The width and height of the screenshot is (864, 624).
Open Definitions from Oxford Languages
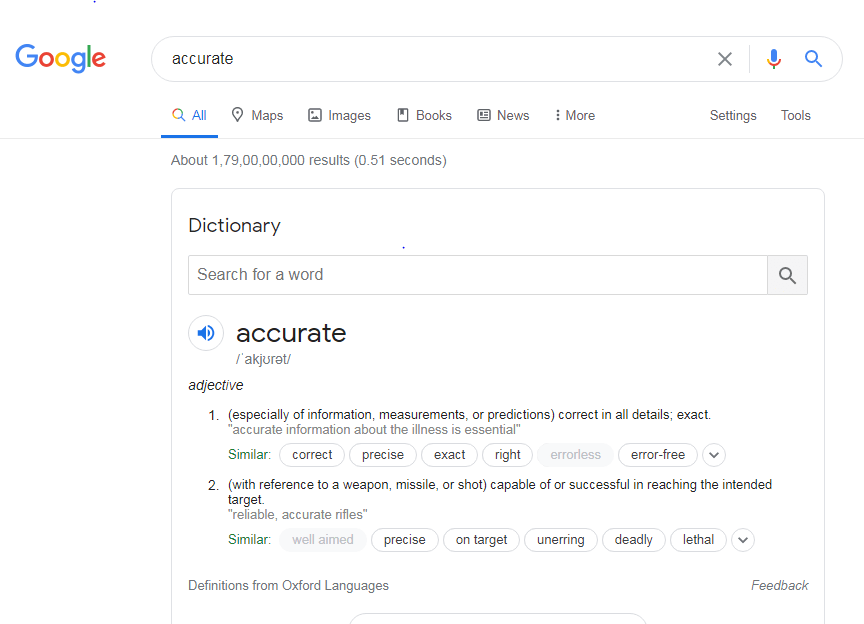pyautogui.click(x=289, y=585)
